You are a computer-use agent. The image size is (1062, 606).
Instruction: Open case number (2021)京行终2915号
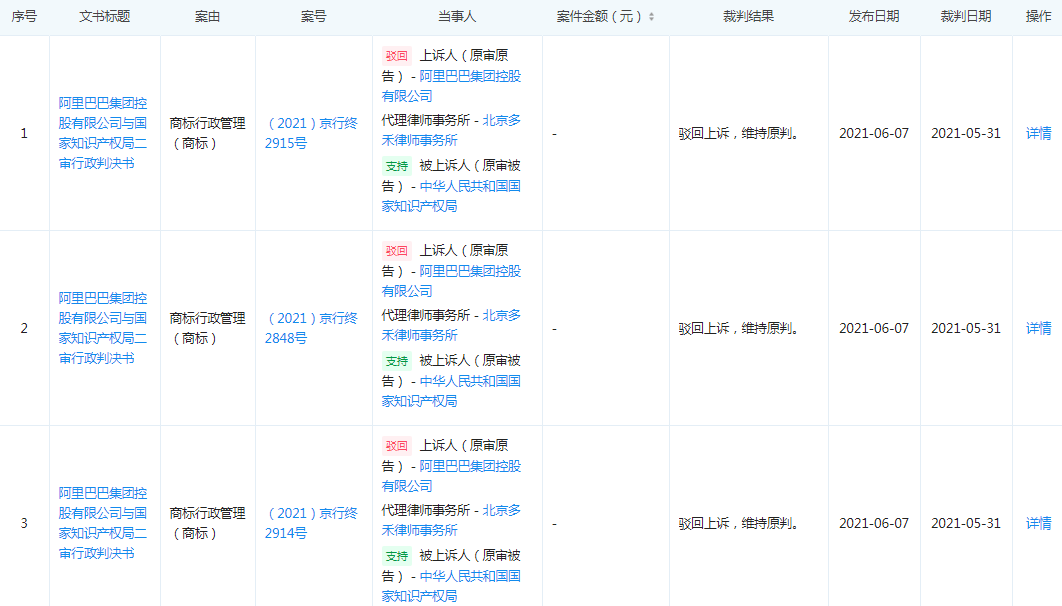pyautogui.click(x=311, y=133)
